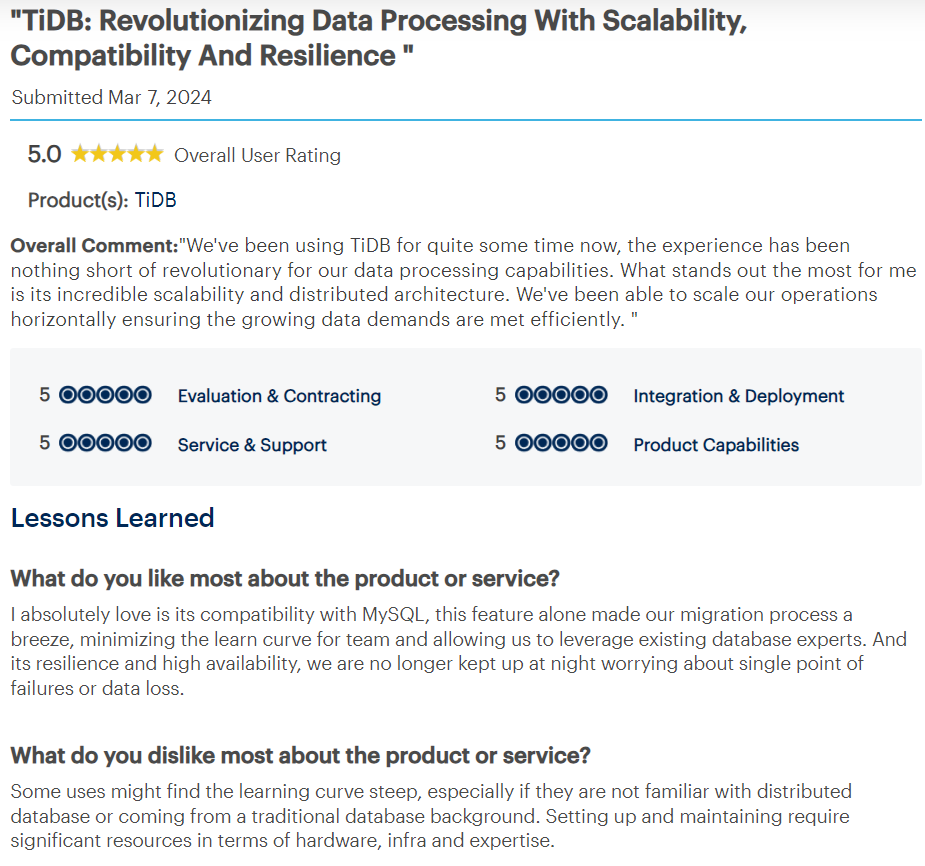The height and width of the screenshot is (866, 925).
Task: Click the first star of the overall rating
Action: click(79, 154)
